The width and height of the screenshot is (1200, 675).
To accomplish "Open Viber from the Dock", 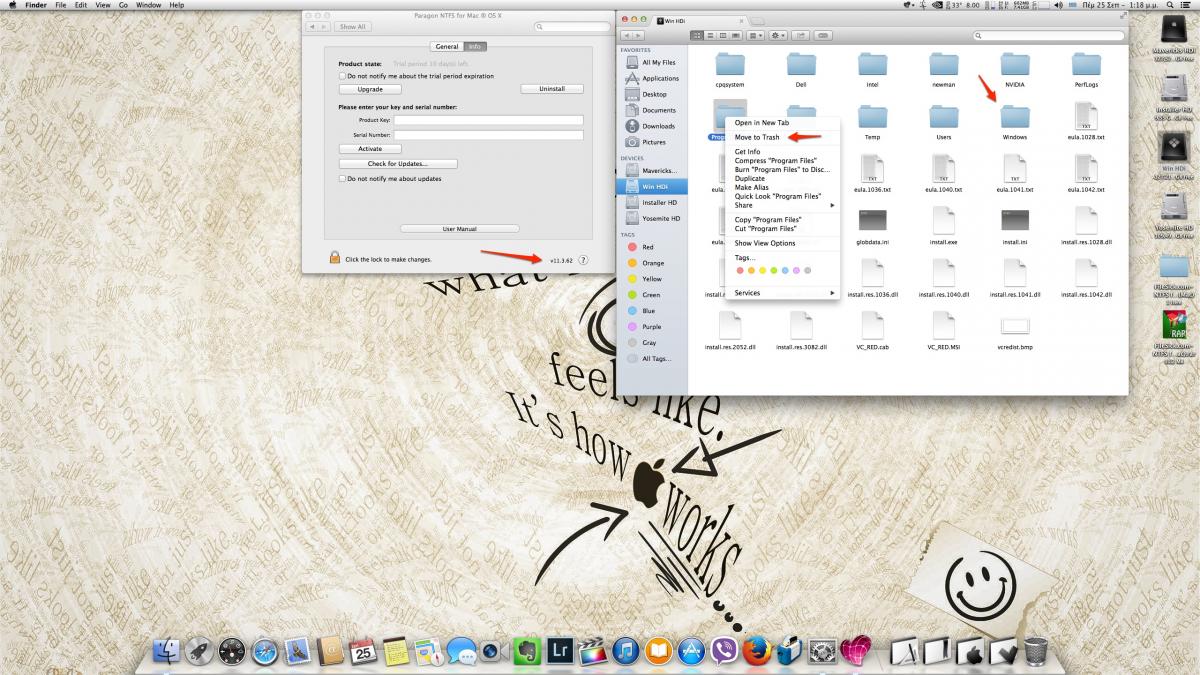I will point(724,651).
